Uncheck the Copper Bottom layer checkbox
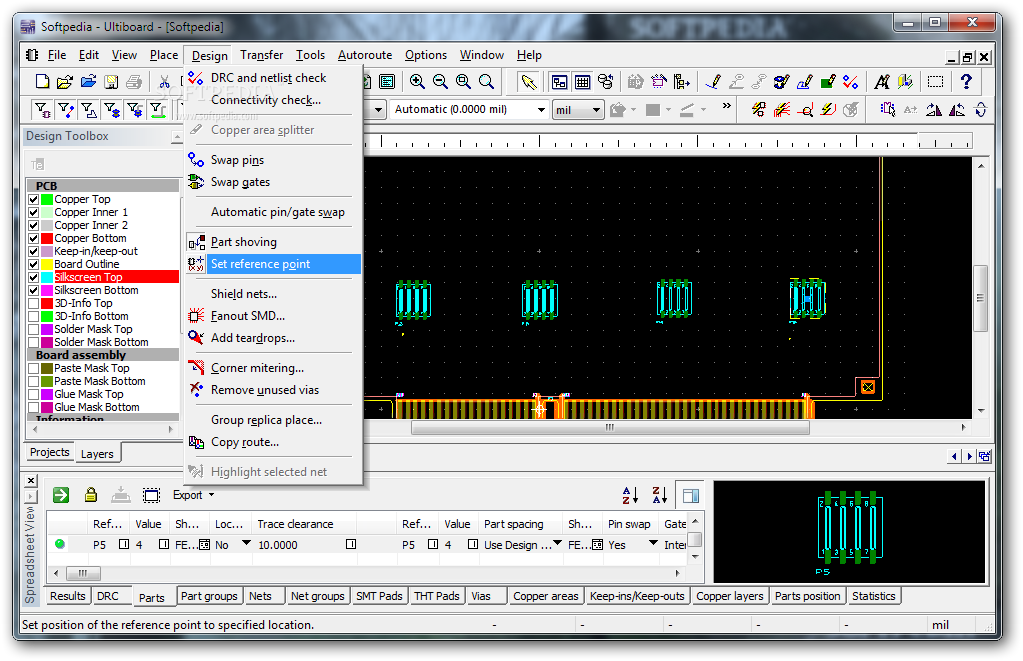Screen dimensions: 1023x661 click(x=34, y=238)
